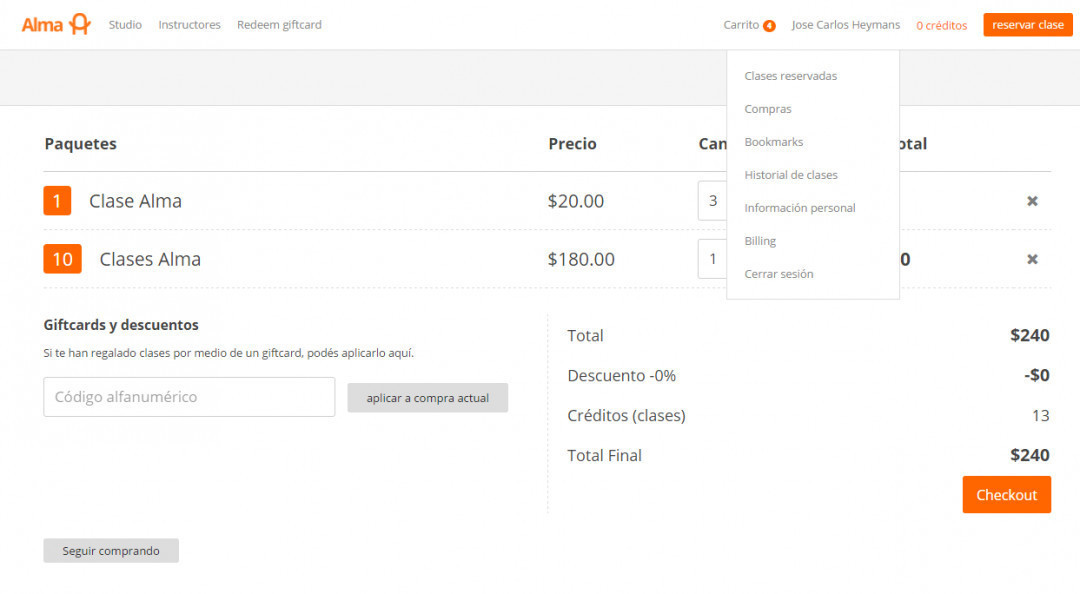Click the Código alfanumérico input field

[189, 397]
